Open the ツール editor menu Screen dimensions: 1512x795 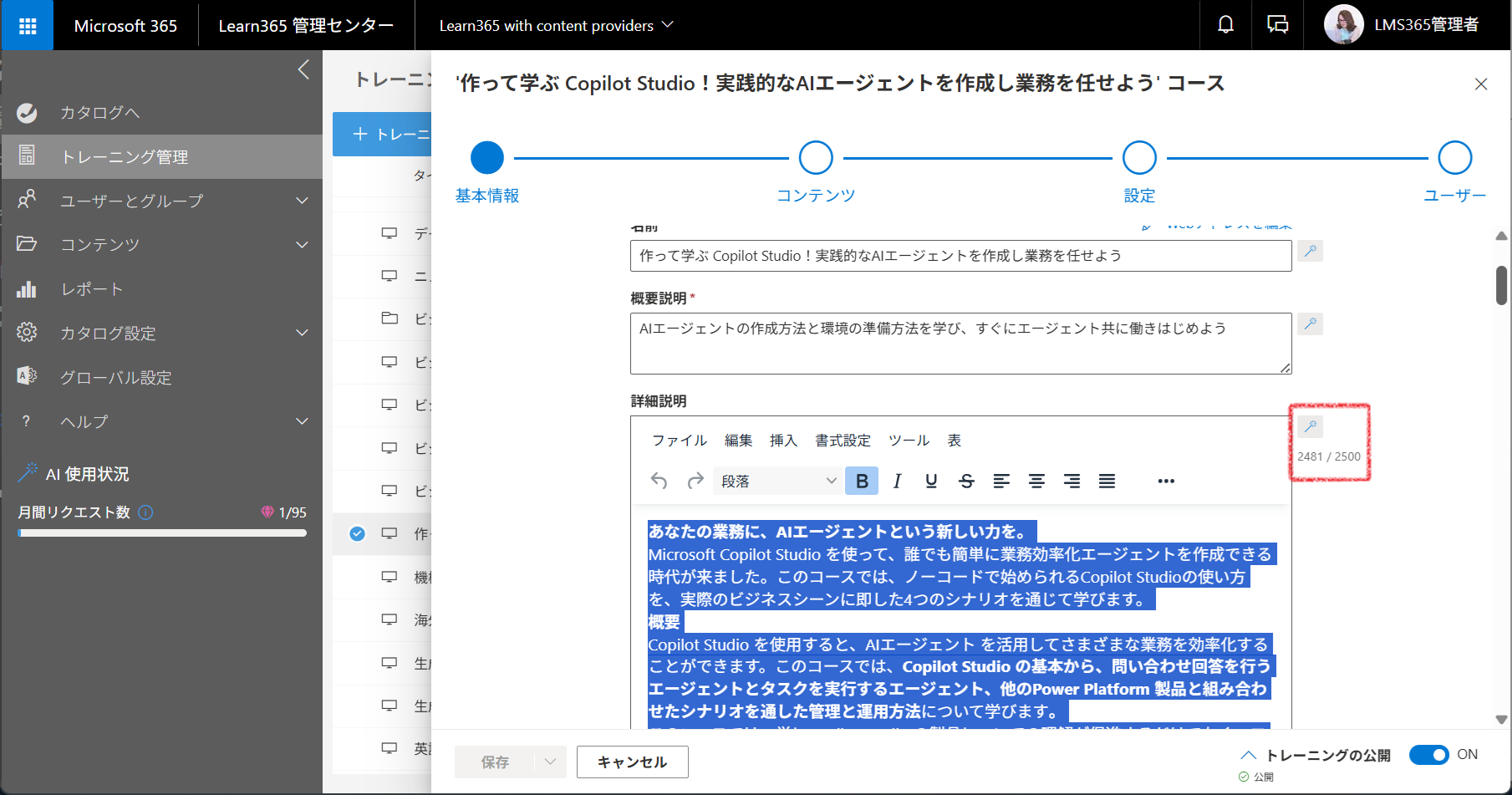click(909, 441)
